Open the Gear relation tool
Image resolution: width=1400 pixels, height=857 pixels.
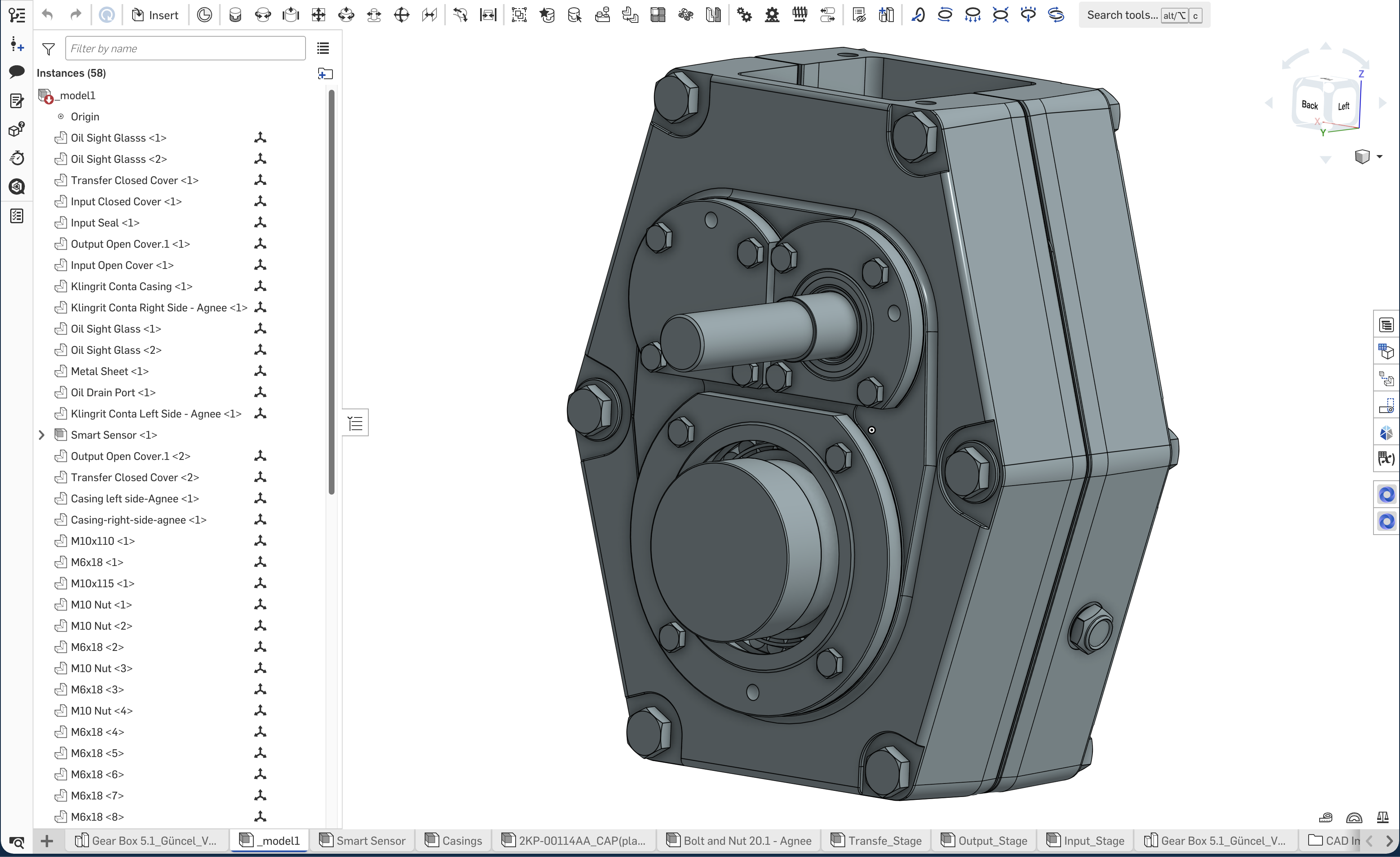[744, 15]
